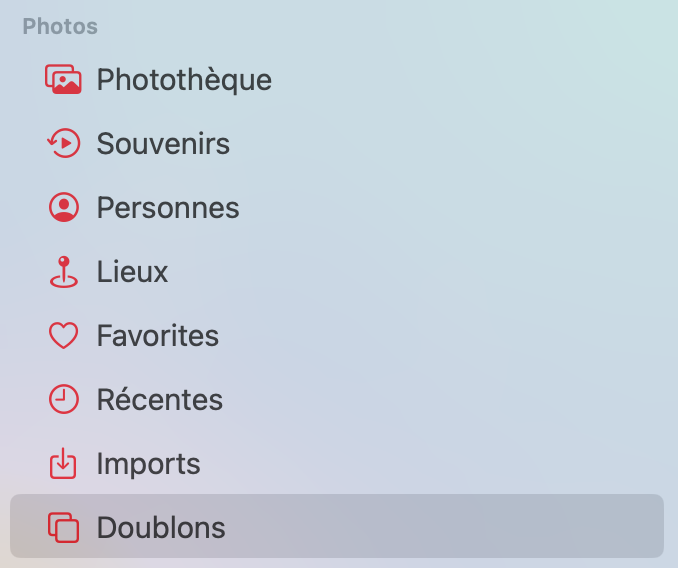Click the Imports download tray icon
678x568 pixels.
click(63, 464)
